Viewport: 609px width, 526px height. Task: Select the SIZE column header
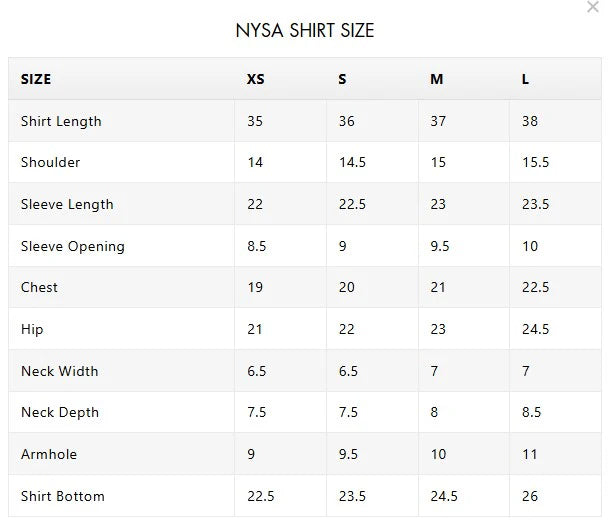click(36, 79)
